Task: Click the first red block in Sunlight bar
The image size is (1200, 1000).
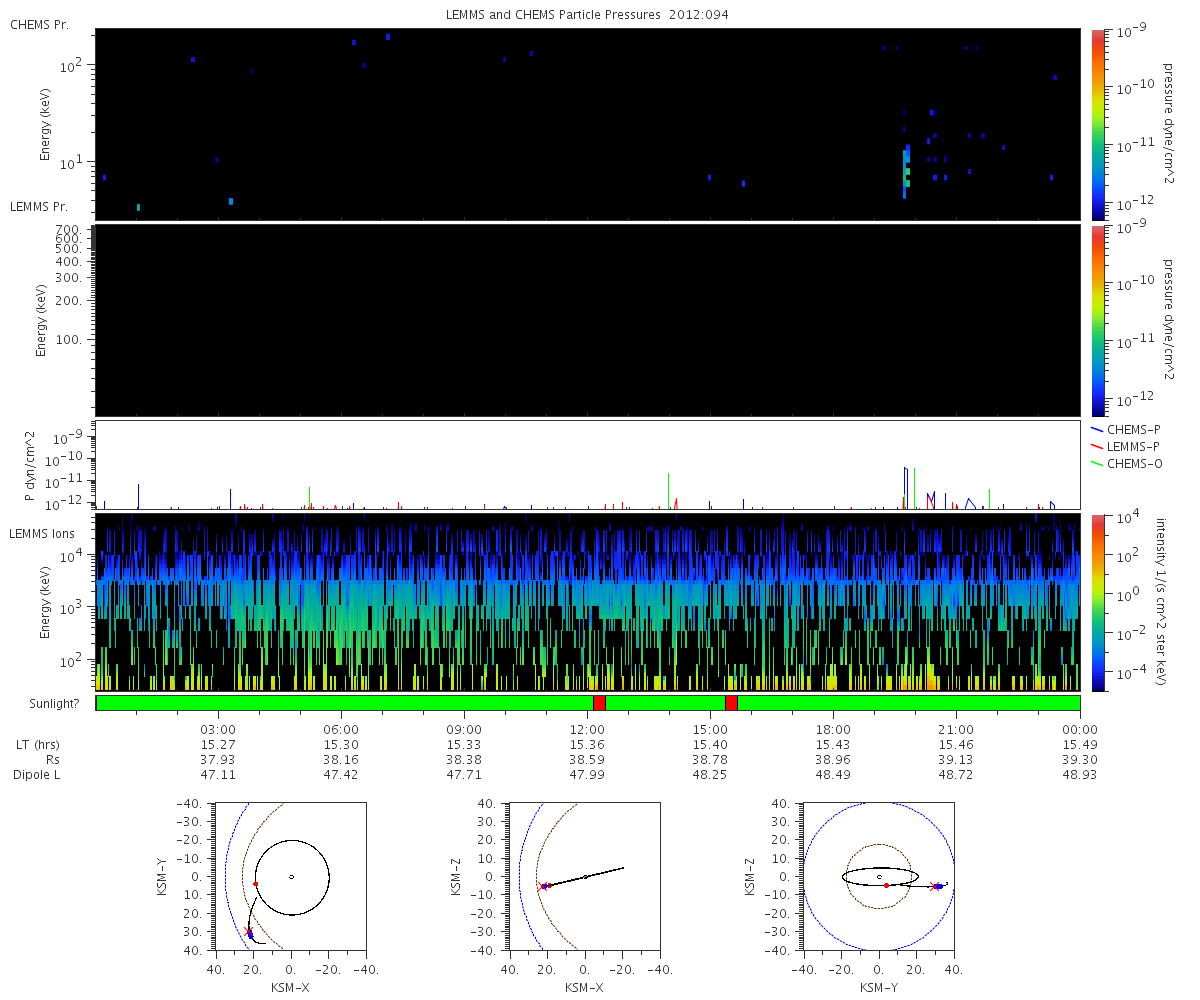Action: point(599,703)
